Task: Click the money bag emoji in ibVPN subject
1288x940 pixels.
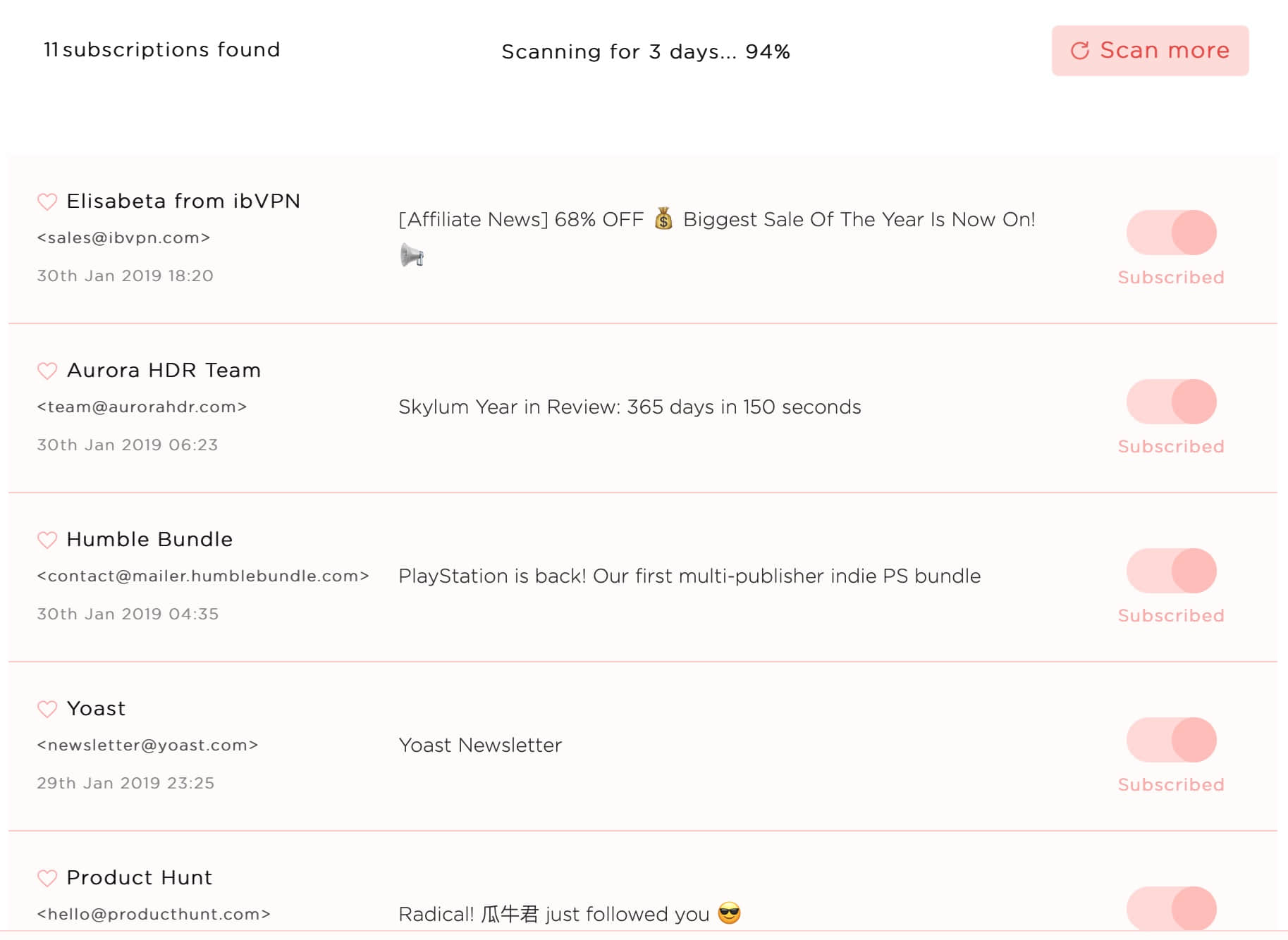Action: (x=663, y=219)
